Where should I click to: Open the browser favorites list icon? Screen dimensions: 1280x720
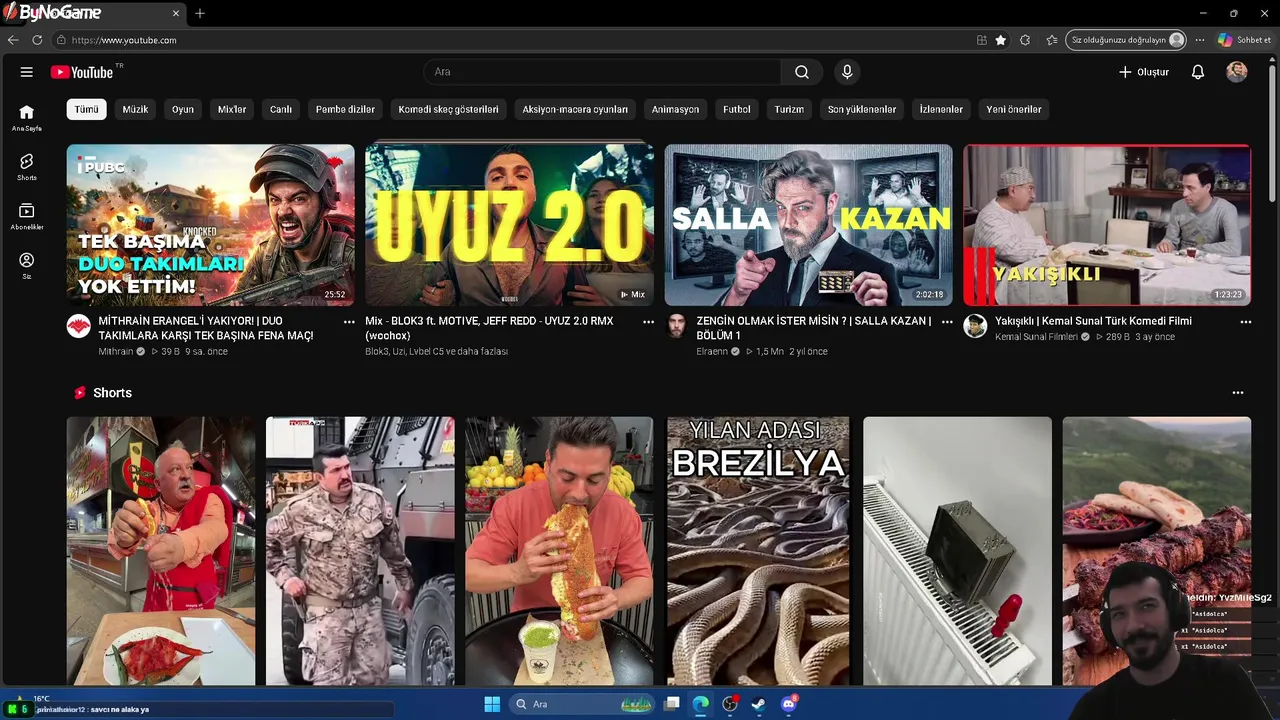pos(1052,40)
